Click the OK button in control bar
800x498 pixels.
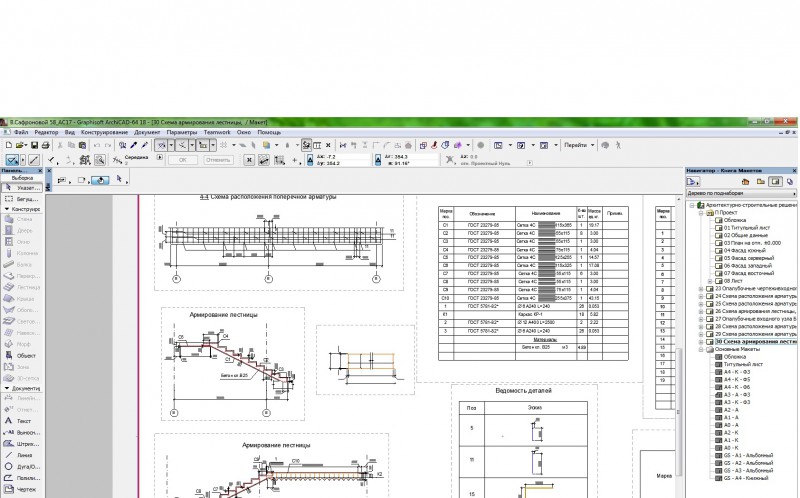[182, 160]
